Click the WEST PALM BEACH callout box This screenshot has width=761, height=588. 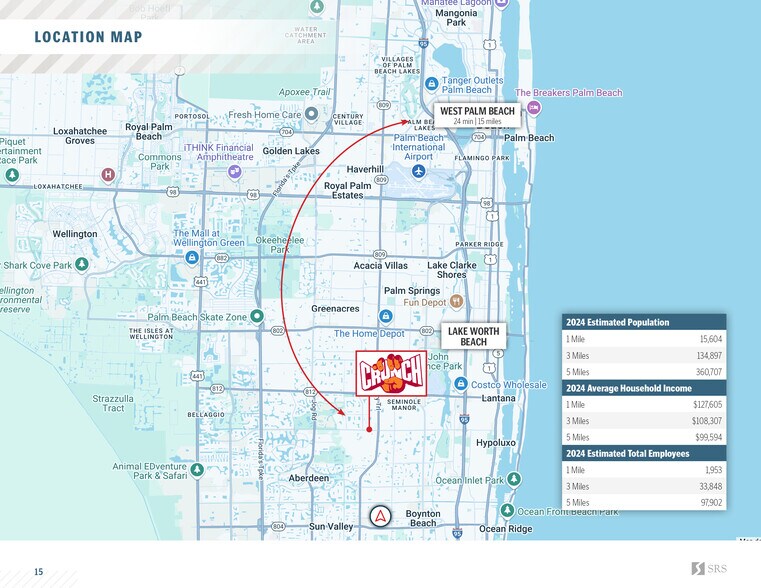point(477,115)
